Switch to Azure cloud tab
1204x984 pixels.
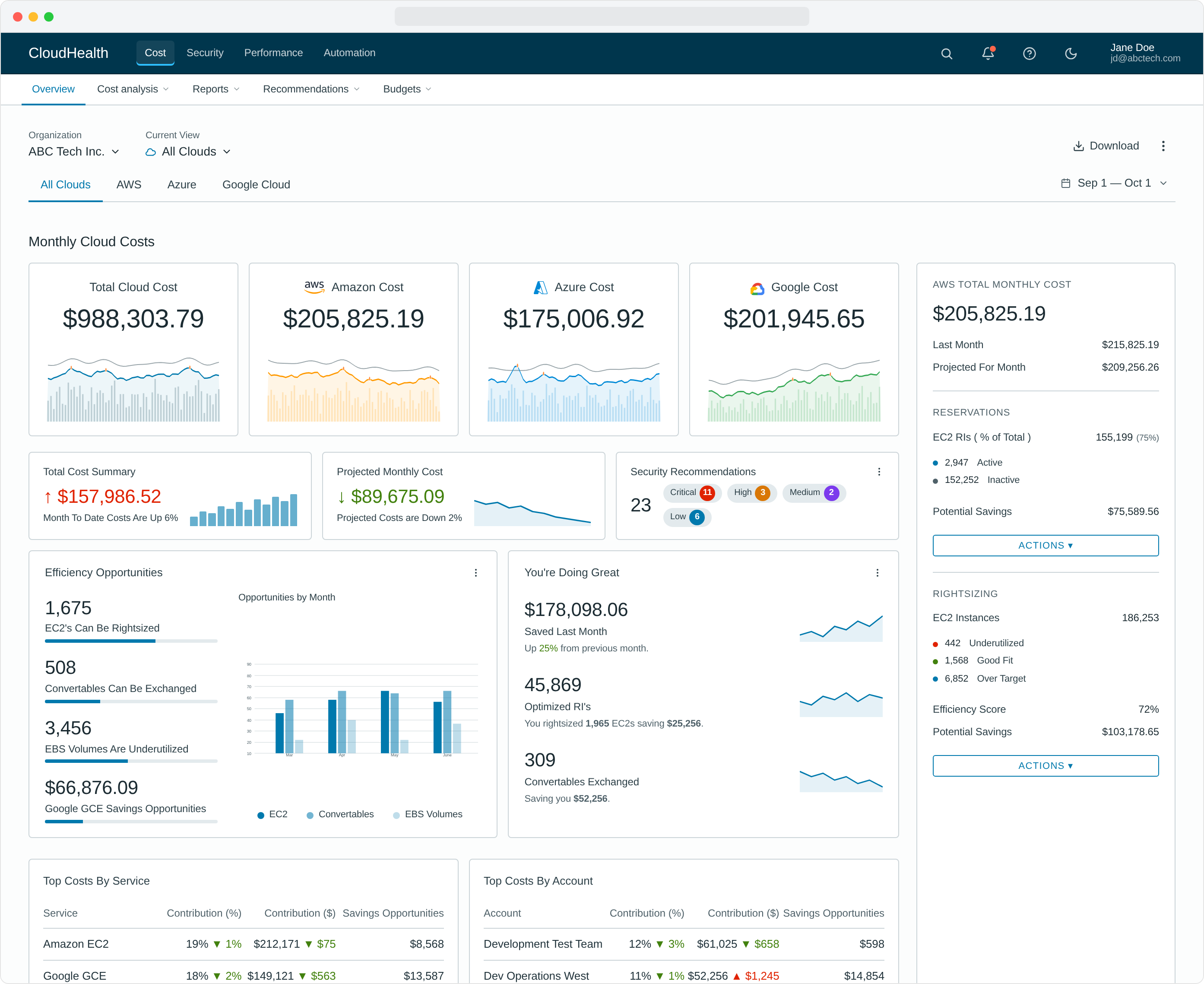pos(181,185)
